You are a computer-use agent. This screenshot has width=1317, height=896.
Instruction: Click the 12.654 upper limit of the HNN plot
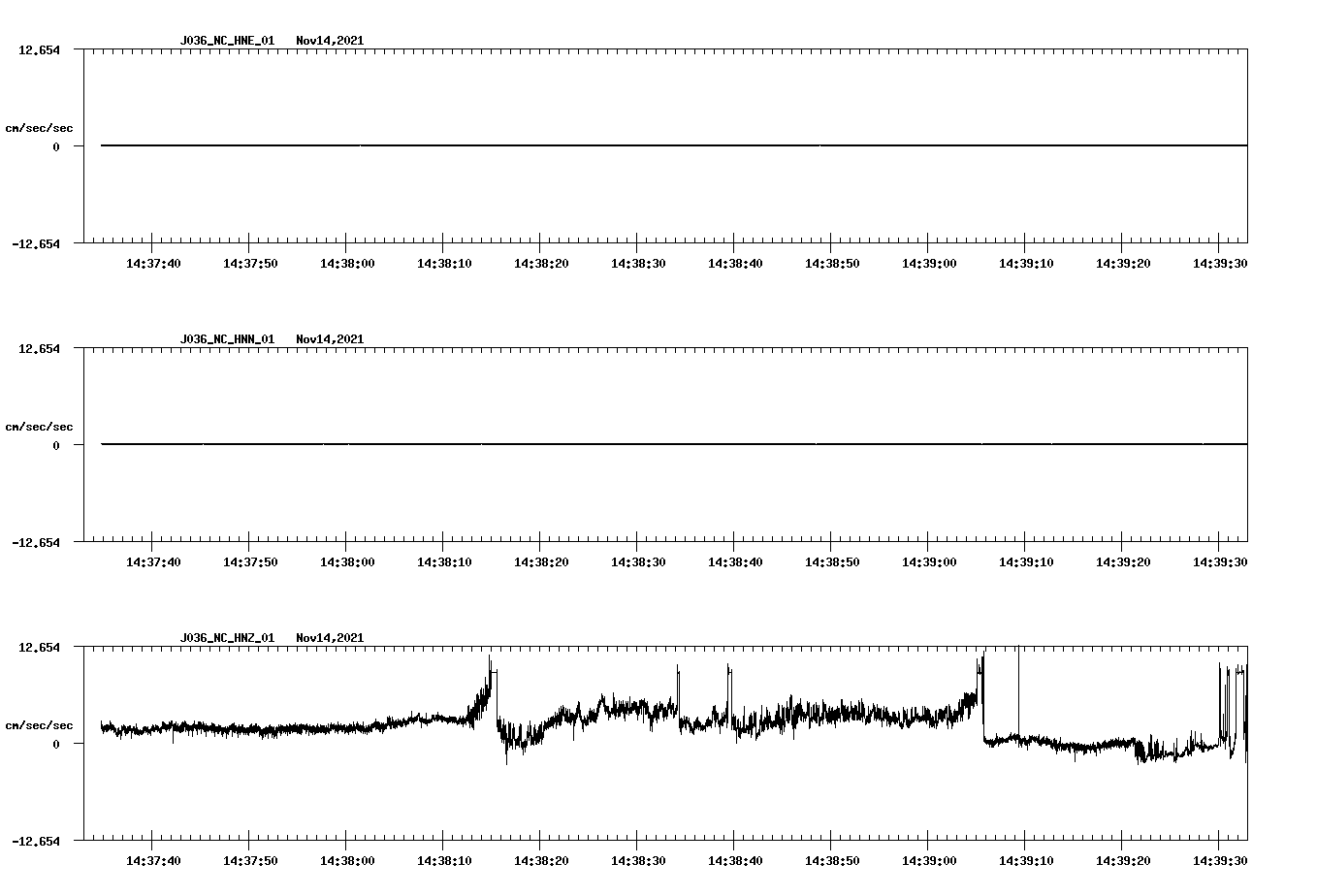pyautogui.click(x=39, y=348)
